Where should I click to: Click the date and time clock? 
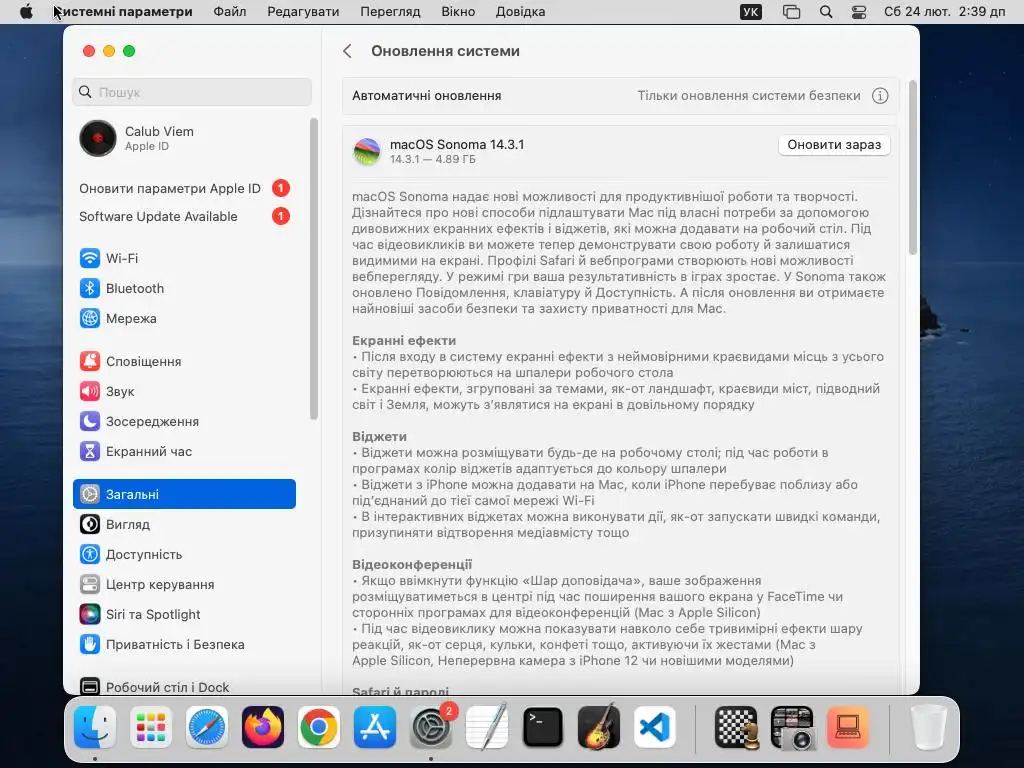[x=944, y=12]
